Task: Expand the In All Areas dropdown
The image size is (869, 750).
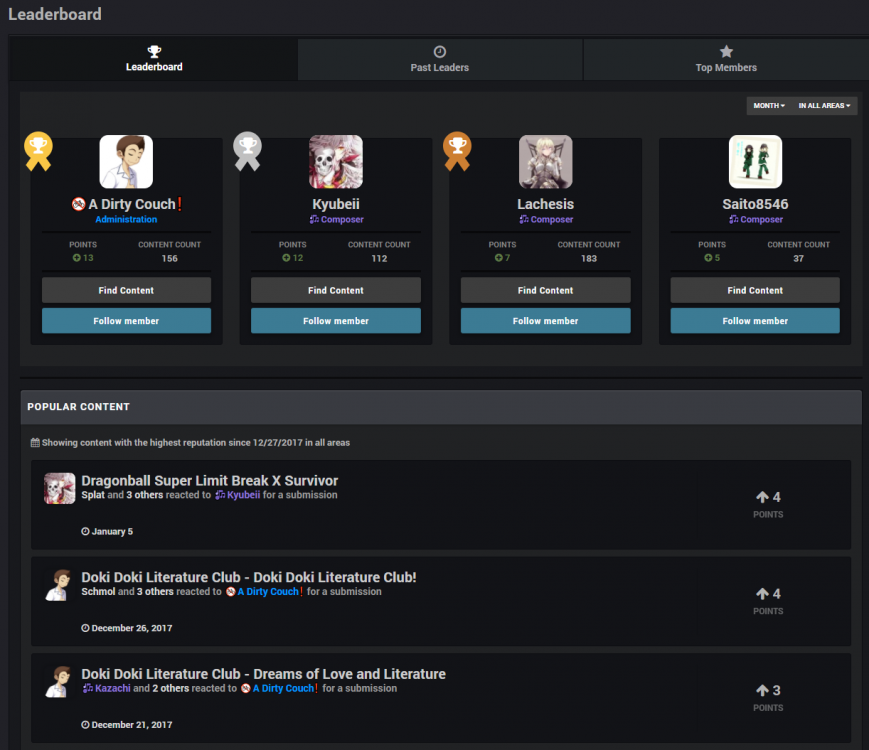Action: [824, 106]
